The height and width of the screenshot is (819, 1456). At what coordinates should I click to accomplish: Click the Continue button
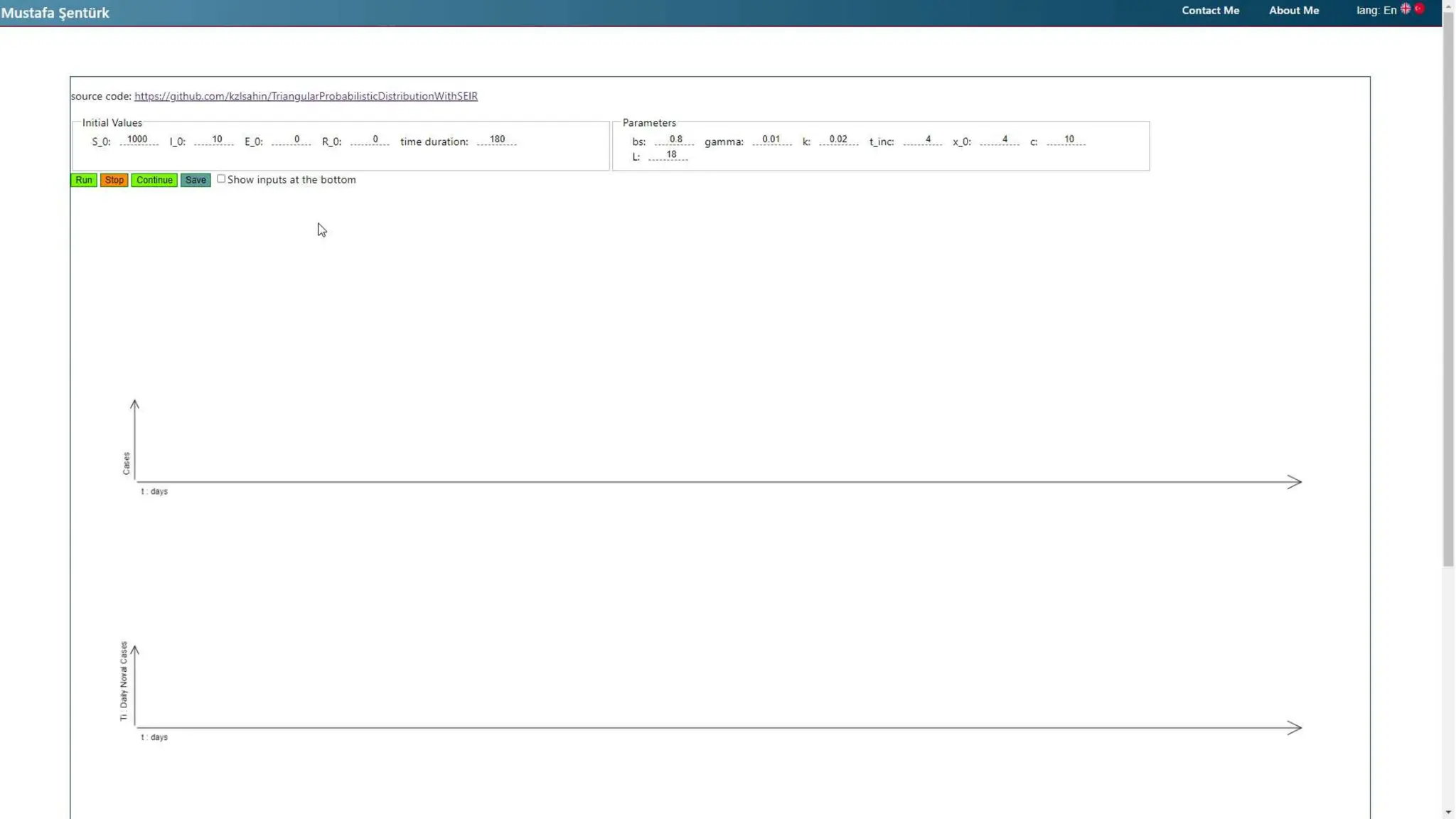[154, 180]
